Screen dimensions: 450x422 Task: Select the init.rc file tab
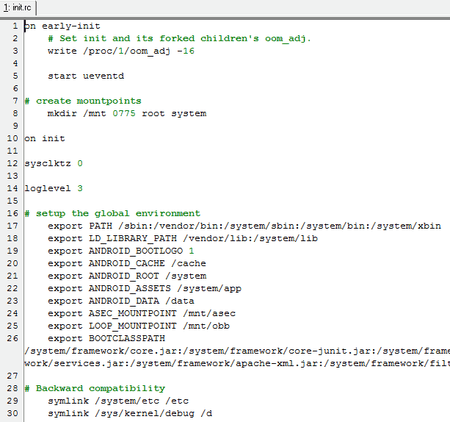pyautogui.click(x=18, y=7)
